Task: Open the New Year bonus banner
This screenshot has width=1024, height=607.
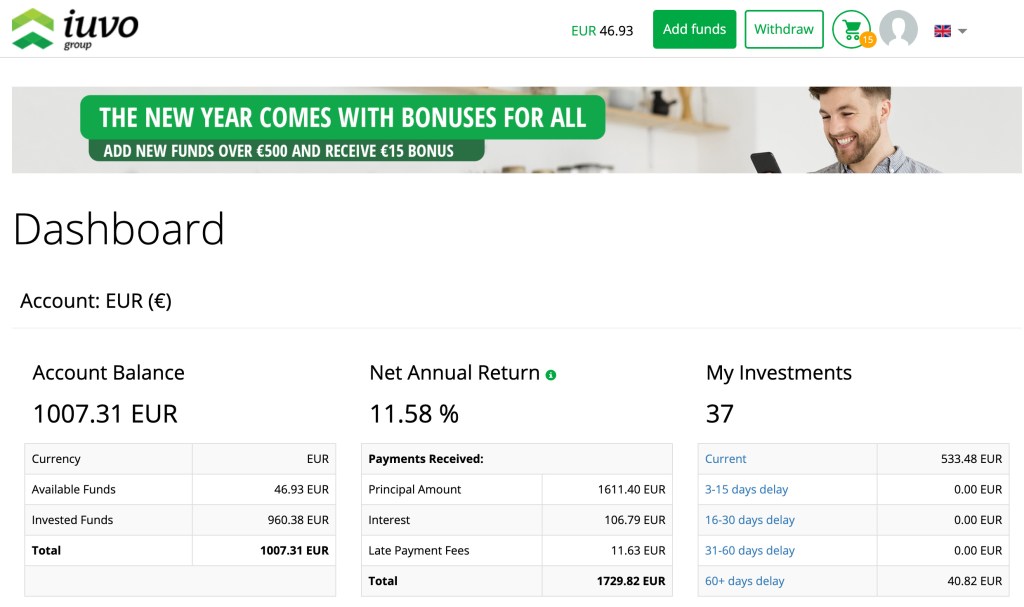Action: [512, 130]
